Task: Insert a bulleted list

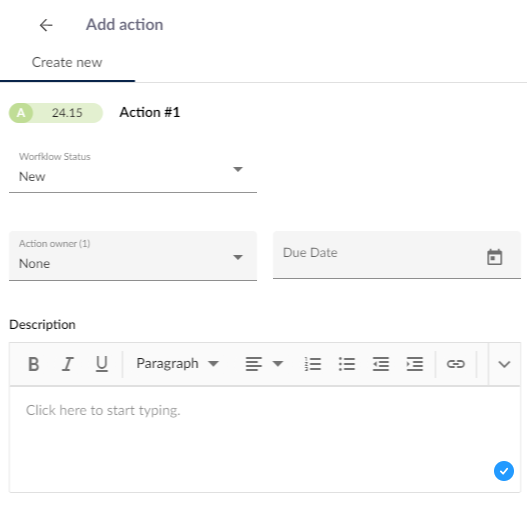Action: point(347,364)
